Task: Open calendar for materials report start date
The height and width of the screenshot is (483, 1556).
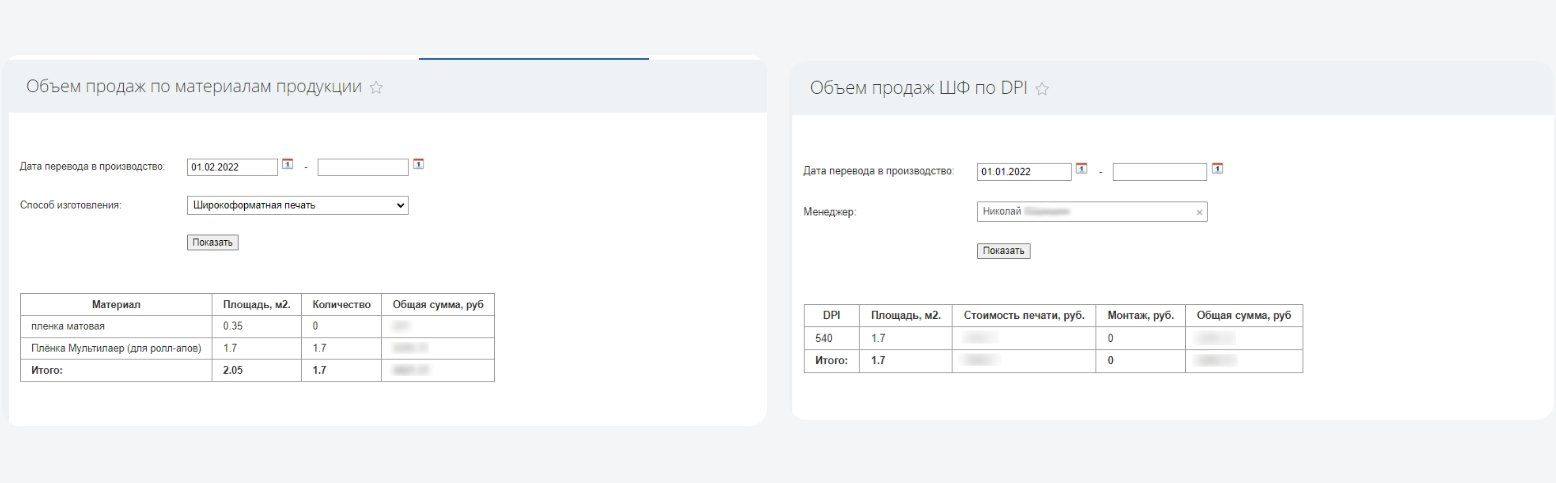Action: coord(287,164)
